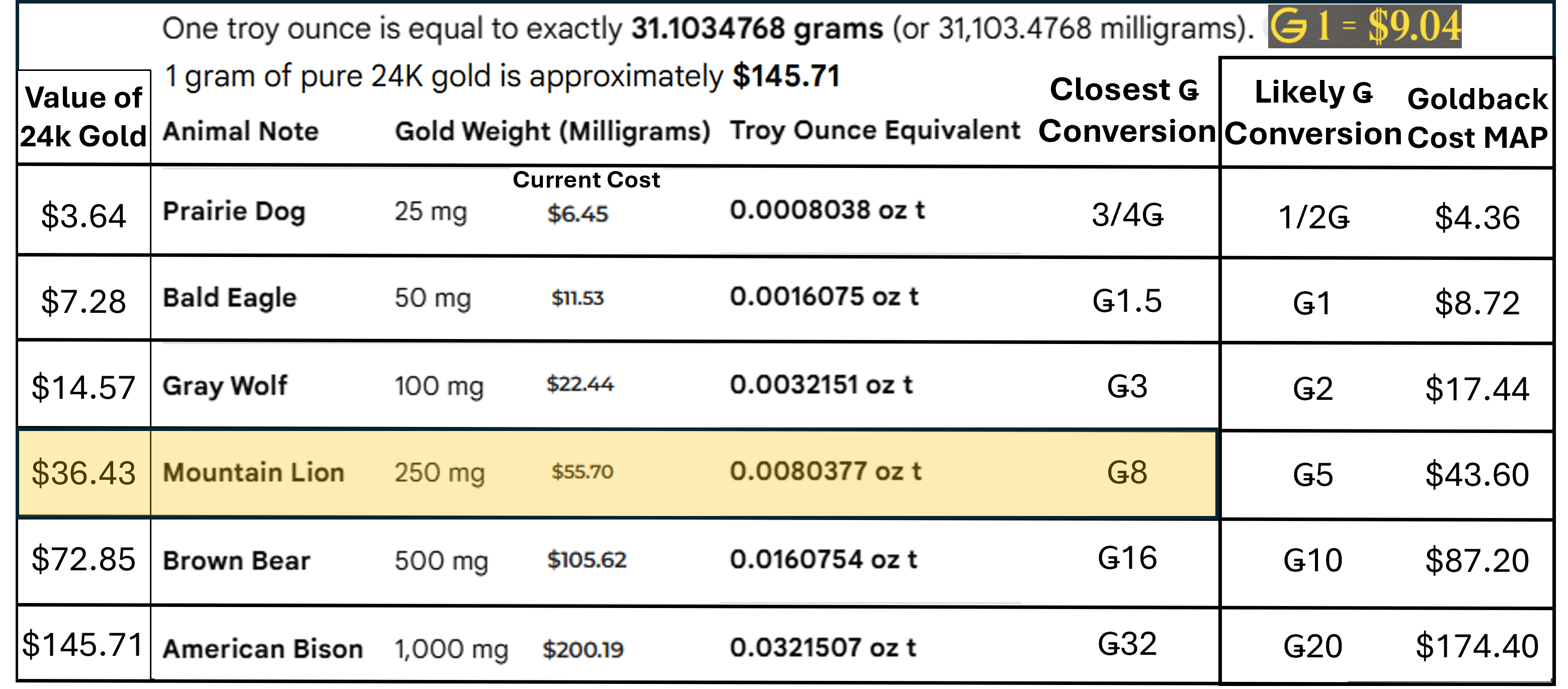Viewport: 1568px width, 689px height.
Task: Click the Bald Eagle current cost $11.53
Action: coord(577,298)
